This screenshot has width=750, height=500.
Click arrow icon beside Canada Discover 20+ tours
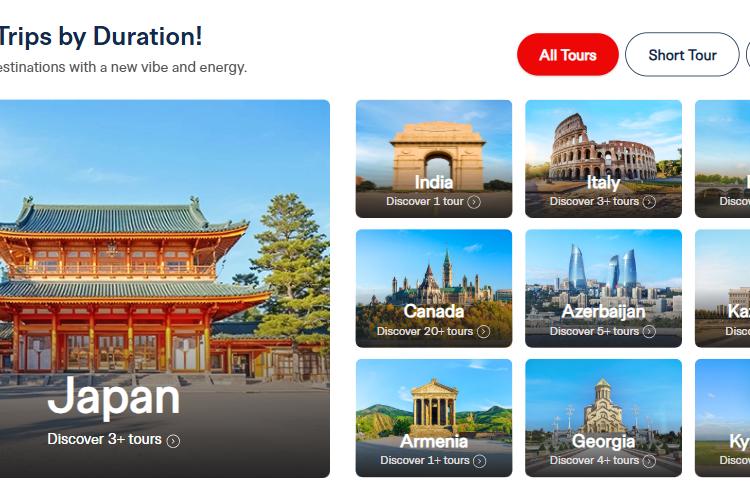tap(484, 332)
